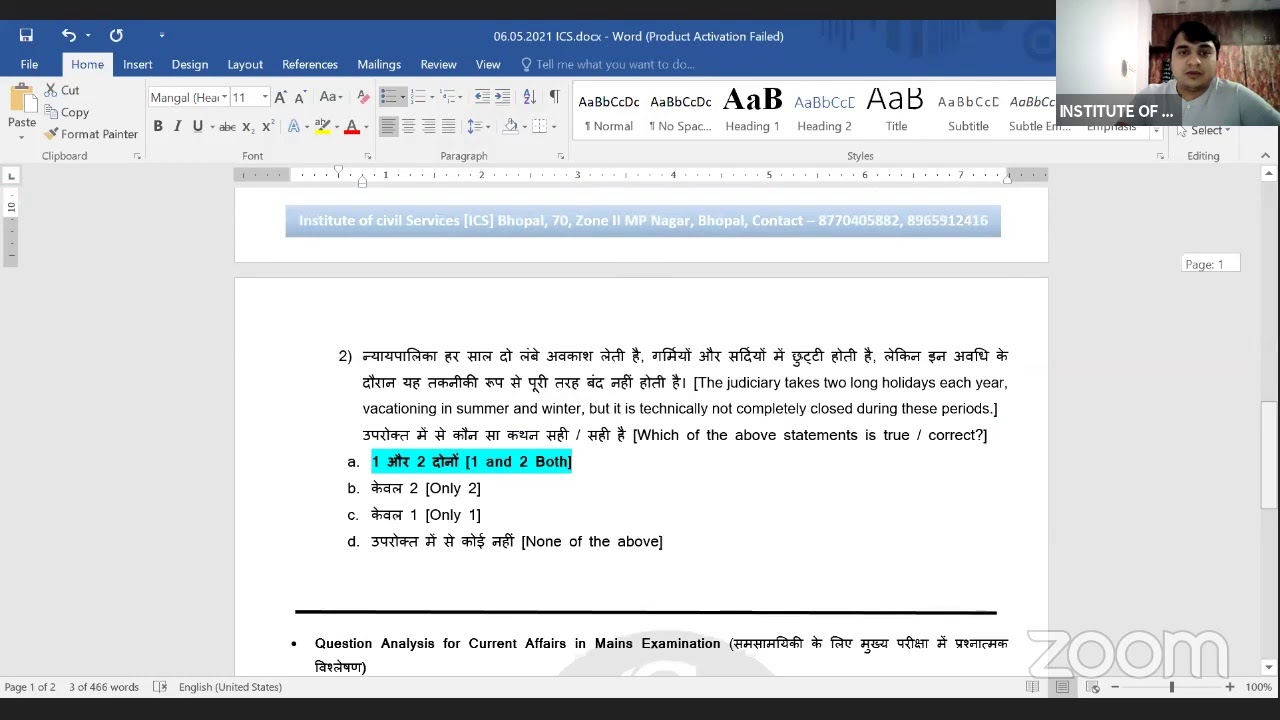
Task: Switch to the References tab
Action: click(x=310, y=64)
